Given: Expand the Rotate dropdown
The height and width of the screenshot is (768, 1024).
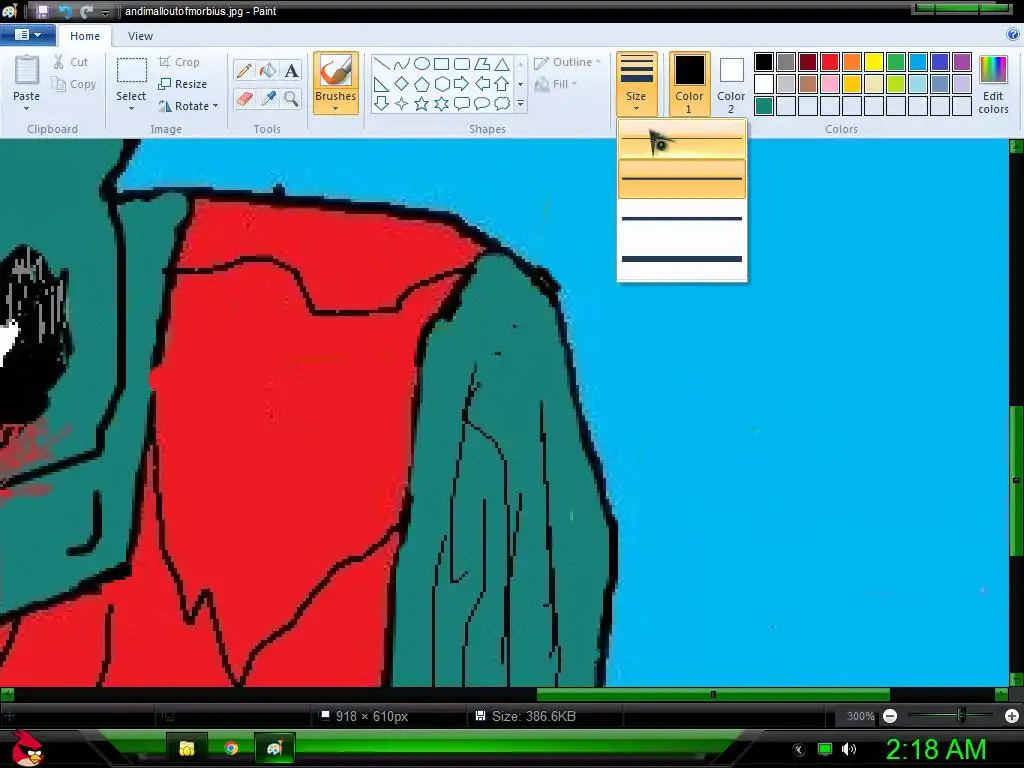Looking at the screenshot, I should (x=216, y=106).
